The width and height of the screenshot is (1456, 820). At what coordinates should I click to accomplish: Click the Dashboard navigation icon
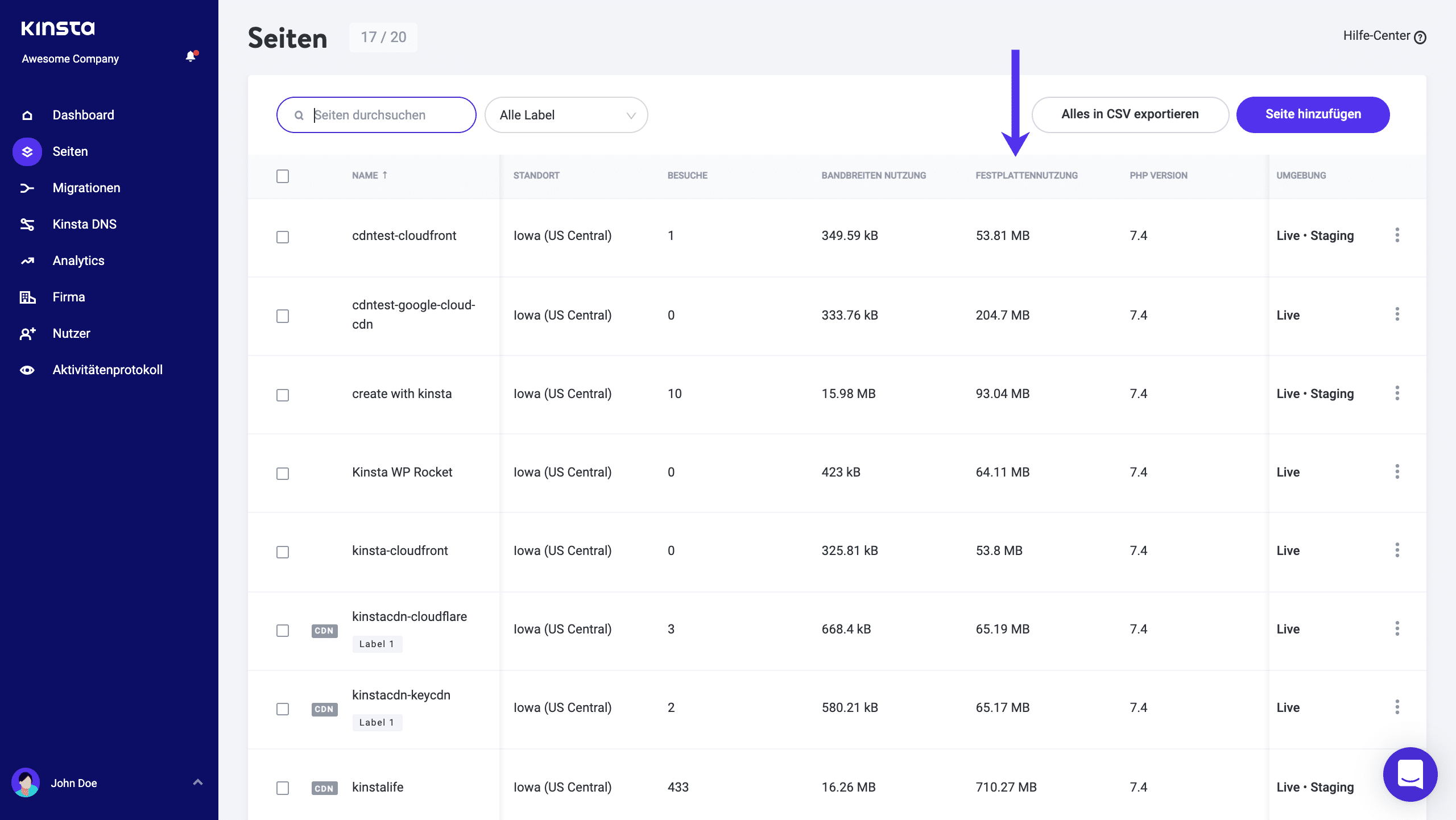pos(27,114)
